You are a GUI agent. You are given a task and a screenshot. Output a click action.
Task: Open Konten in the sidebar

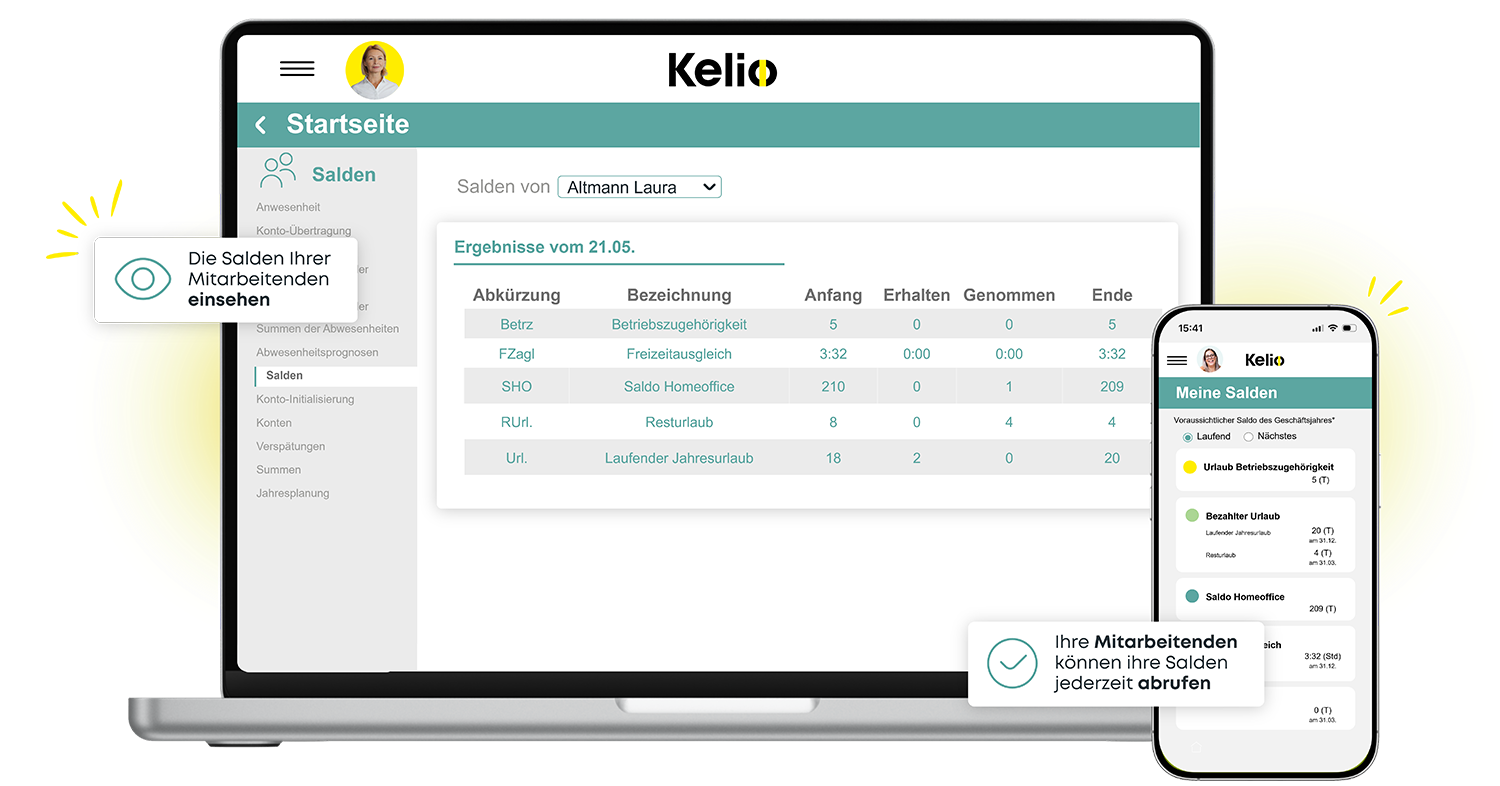(x=274, y=423)
